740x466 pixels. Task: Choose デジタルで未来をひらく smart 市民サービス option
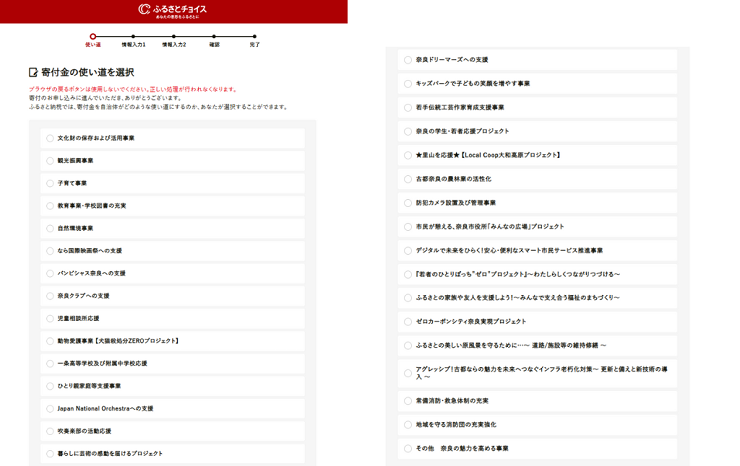(408, 251)
